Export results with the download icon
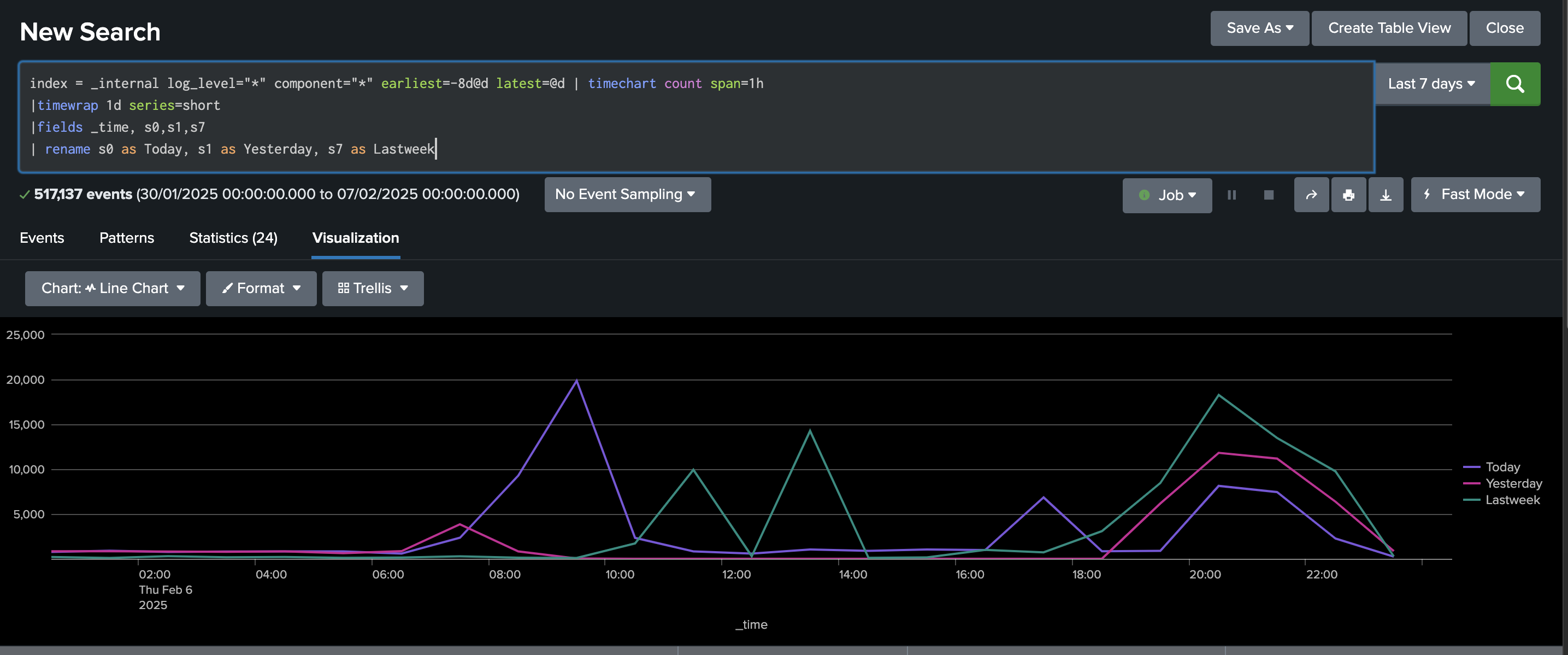 pos(1386,195)
